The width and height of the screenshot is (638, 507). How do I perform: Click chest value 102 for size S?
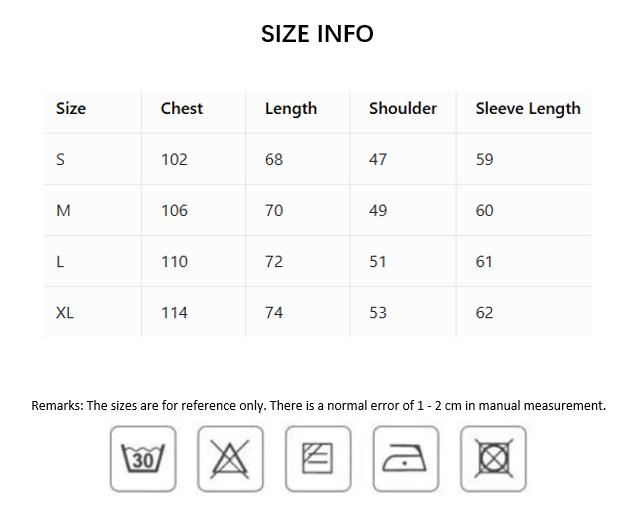point(174,159)
